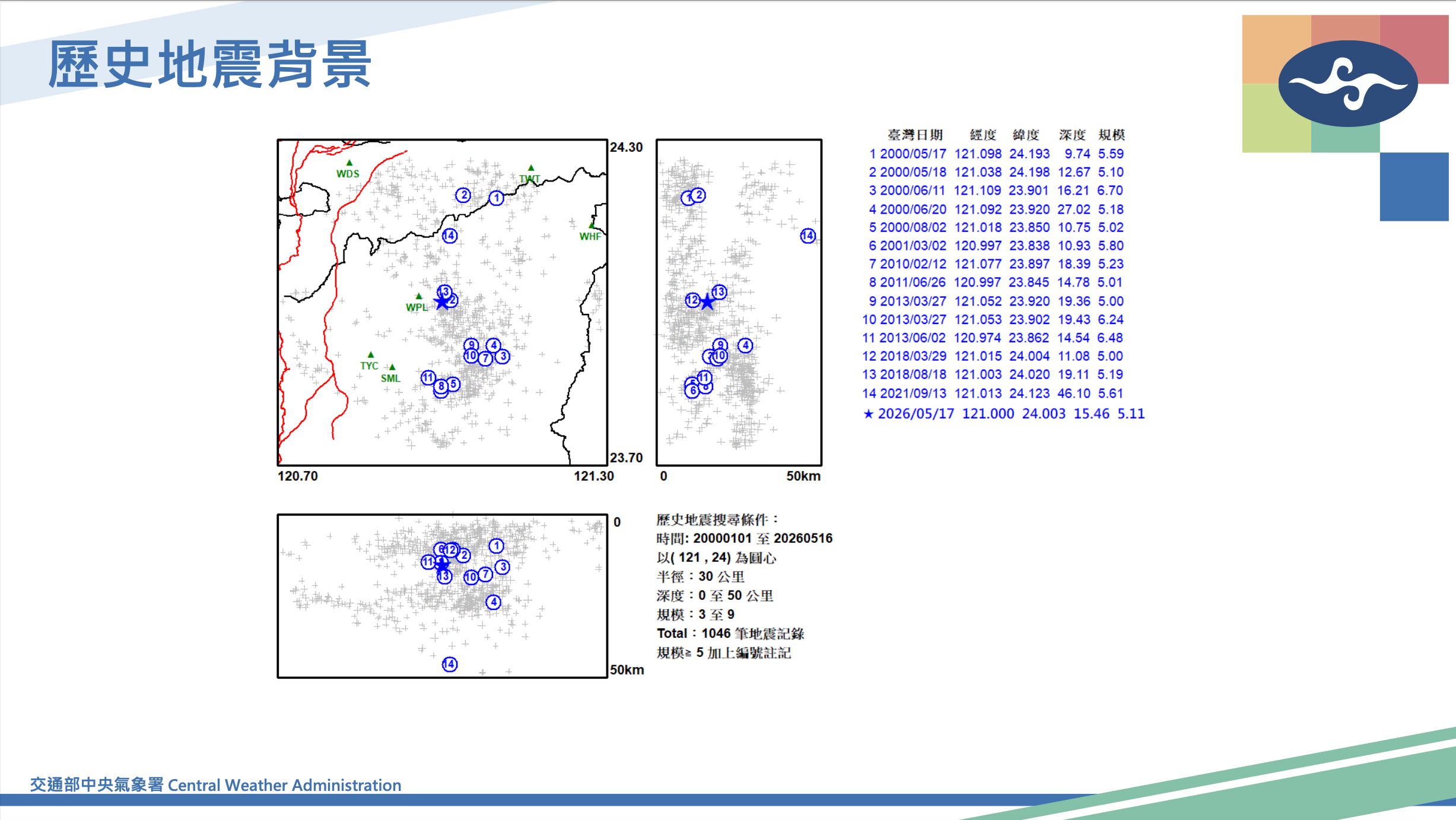Click the 深度 column header
The image size is (1456, 820).
[x=1072, y=135]
